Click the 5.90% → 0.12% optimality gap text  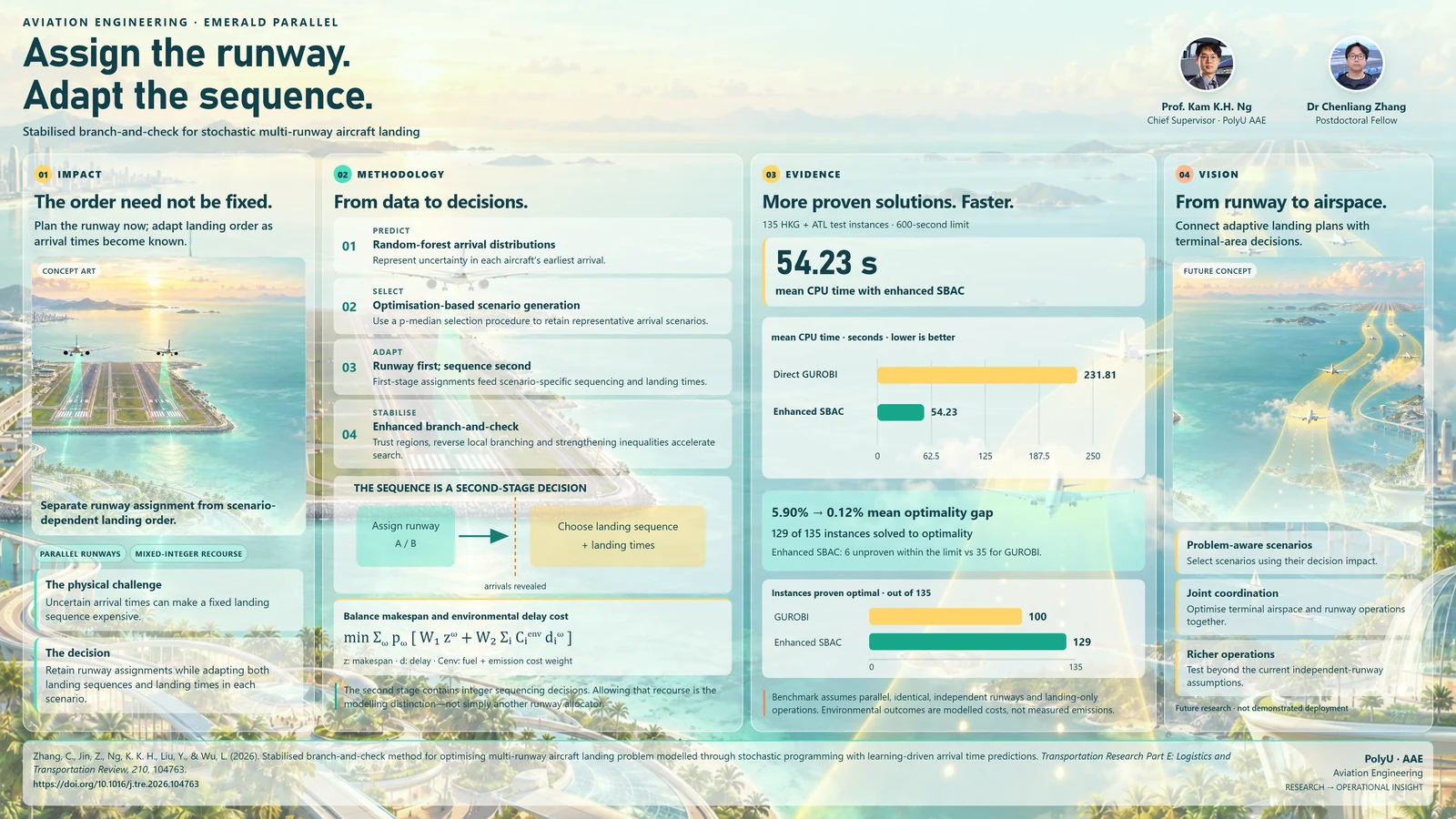(x=882, y=512)
